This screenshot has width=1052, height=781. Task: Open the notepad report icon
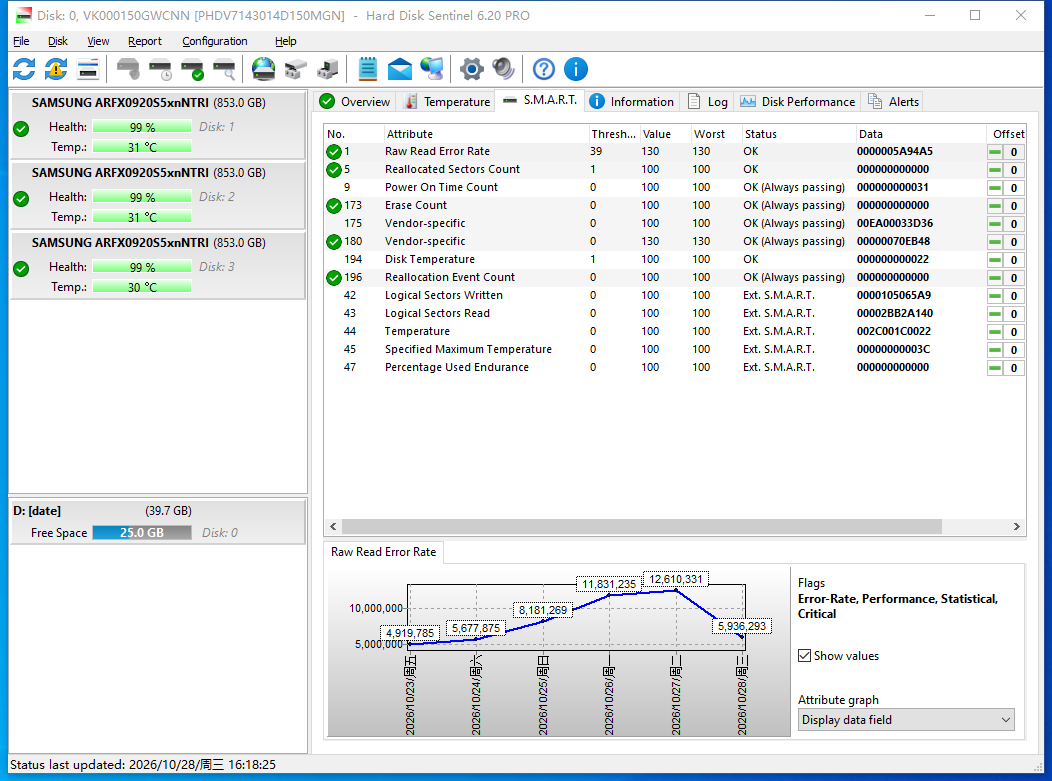pos(368,69)
